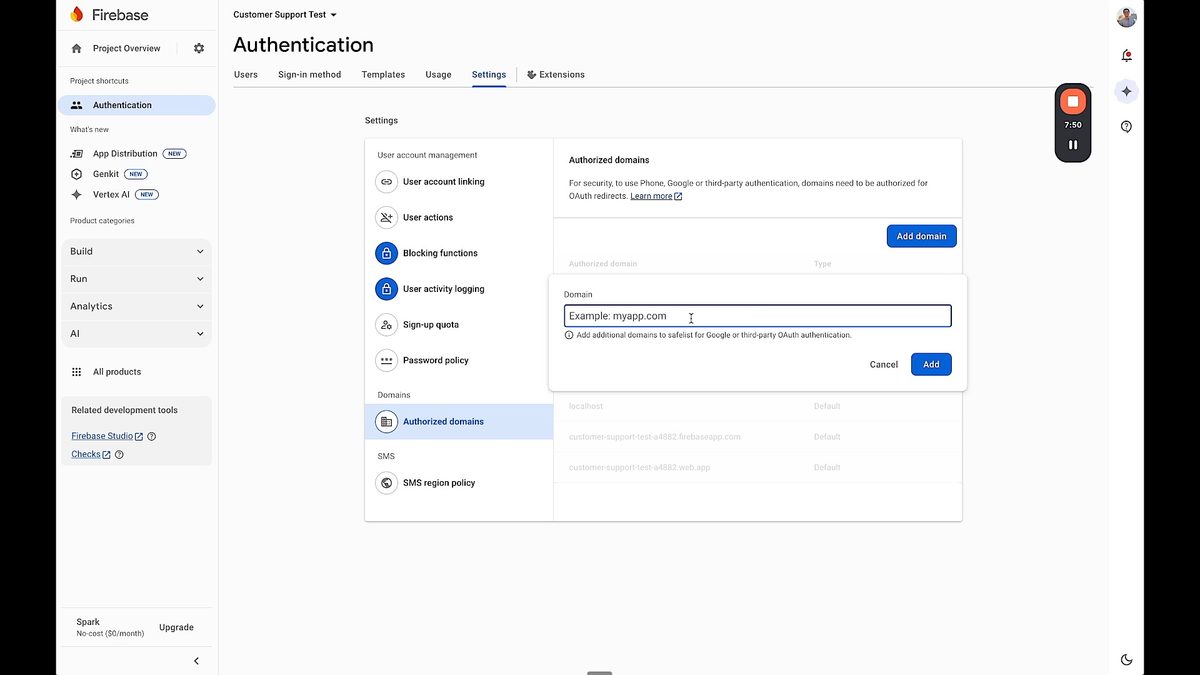Screen dimensions: 1200x675
Task: Open user account avatar
Action: (x=1127, y=17)
